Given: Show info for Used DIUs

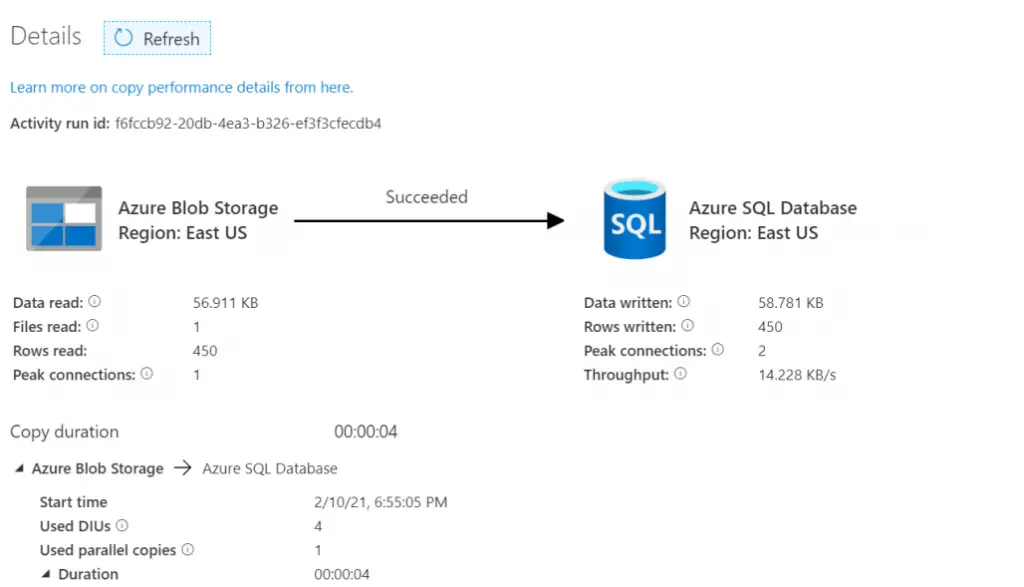Looking at the screenshot, I should click(122, 525).
